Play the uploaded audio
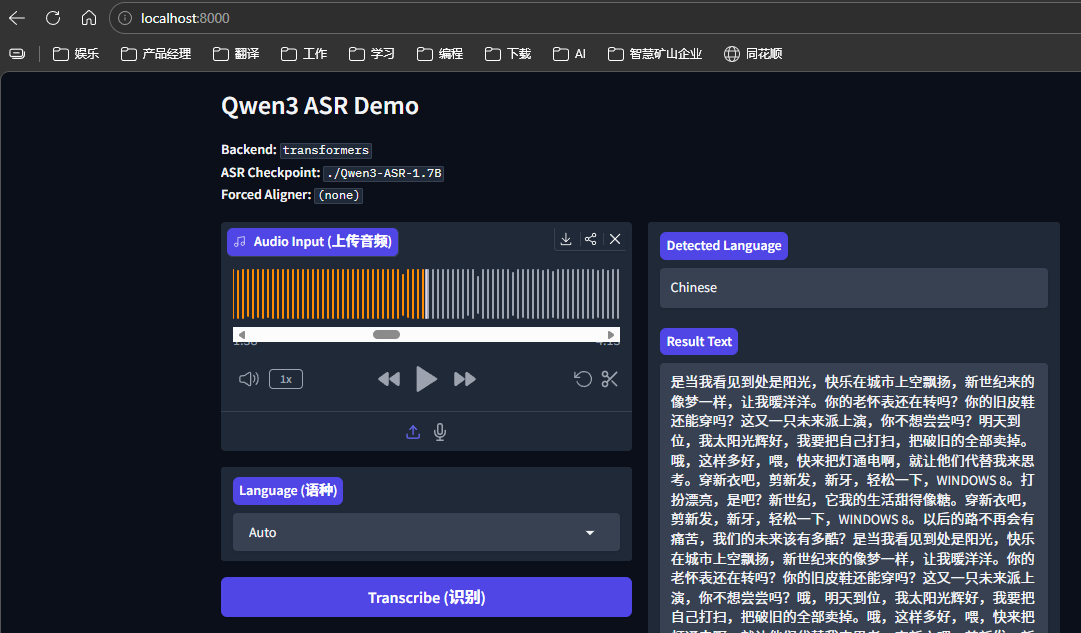1081x633 pixels. [426, 379]
